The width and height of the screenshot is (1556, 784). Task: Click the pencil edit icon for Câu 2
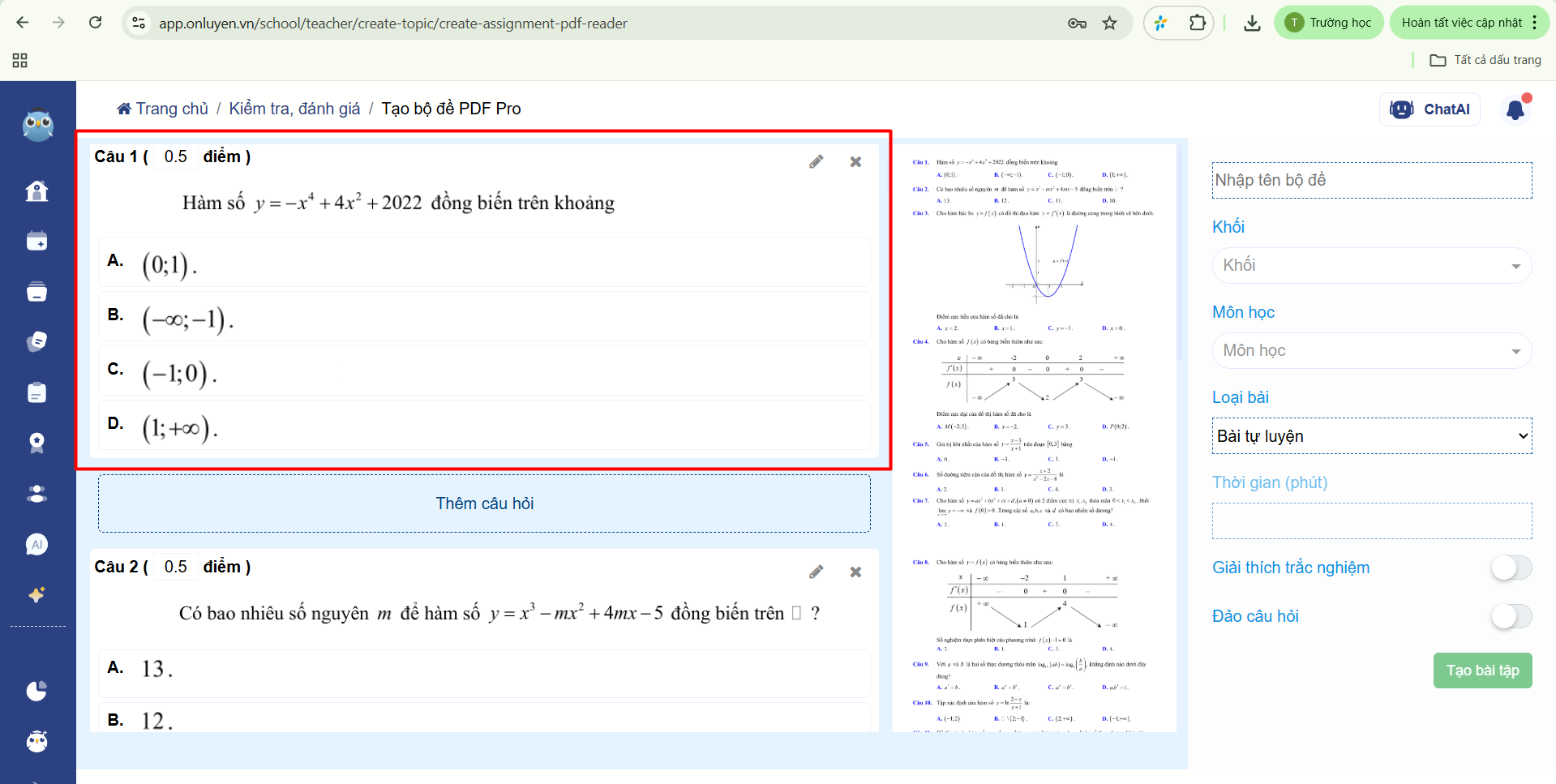click(816, 572)
